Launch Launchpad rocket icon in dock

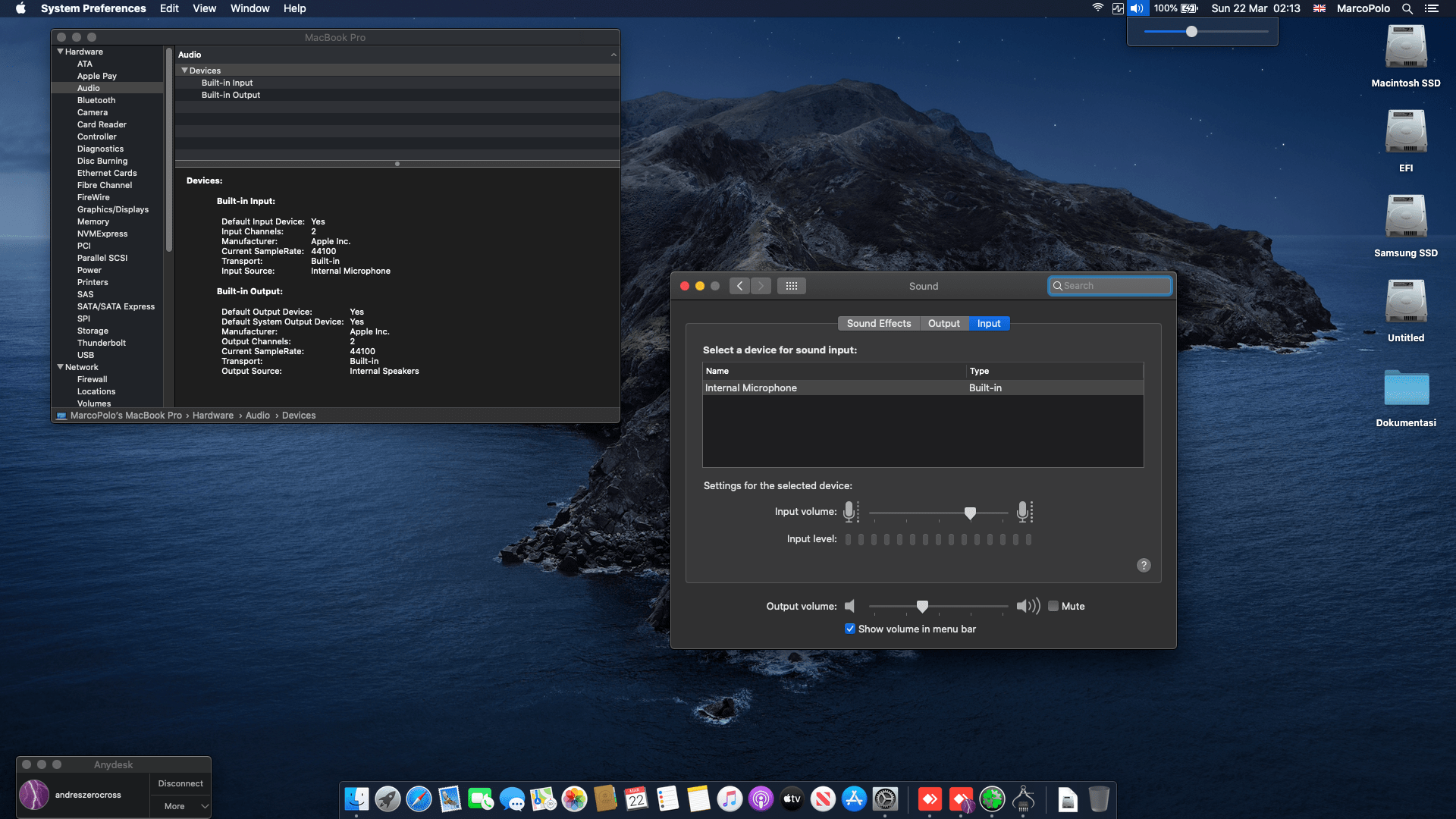click(388, 799)
